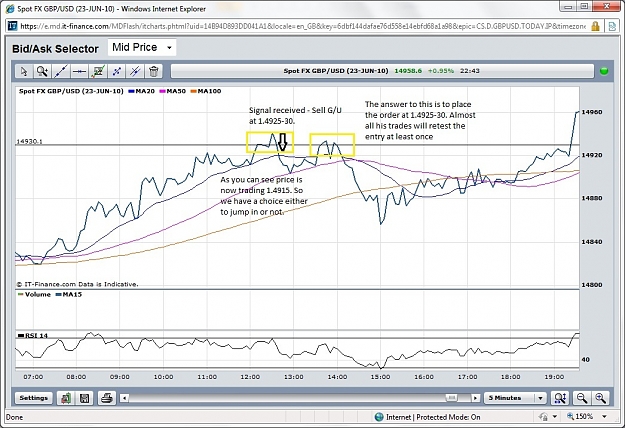Click the IT-Finance favicon in address bar
The height and width of the screenshot is (428, 625).
click(13, 26)
